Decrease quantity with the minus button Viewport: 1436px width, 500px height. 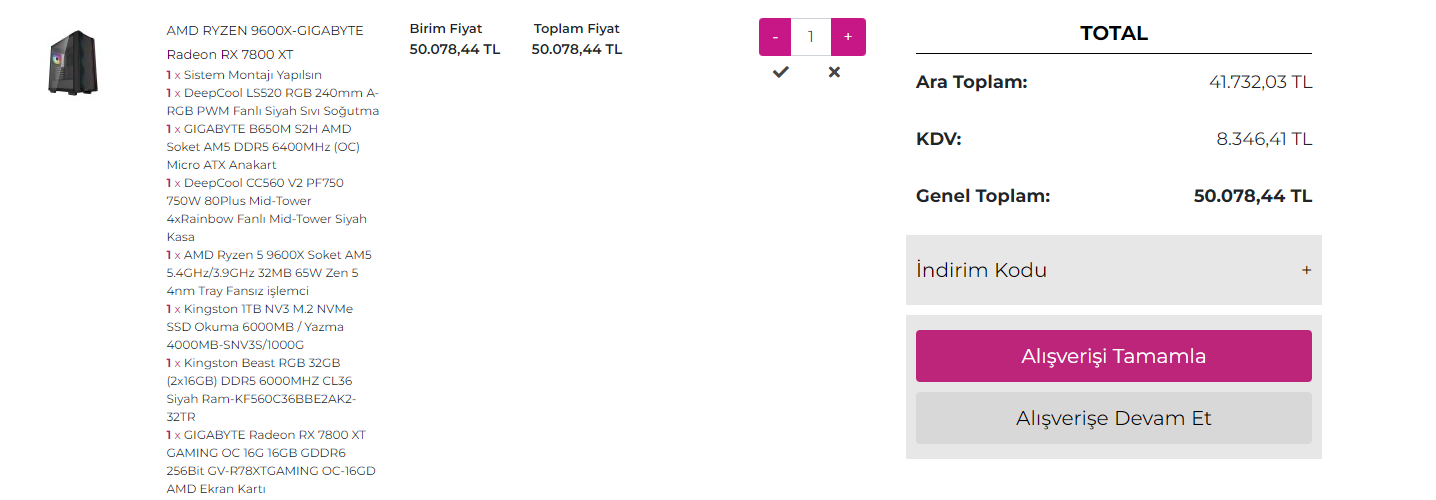point(775,37)
